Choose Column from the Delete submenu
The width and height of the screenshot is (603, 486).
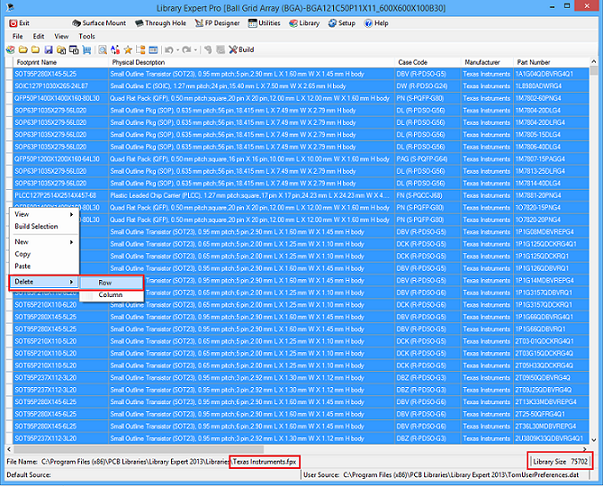110,295
